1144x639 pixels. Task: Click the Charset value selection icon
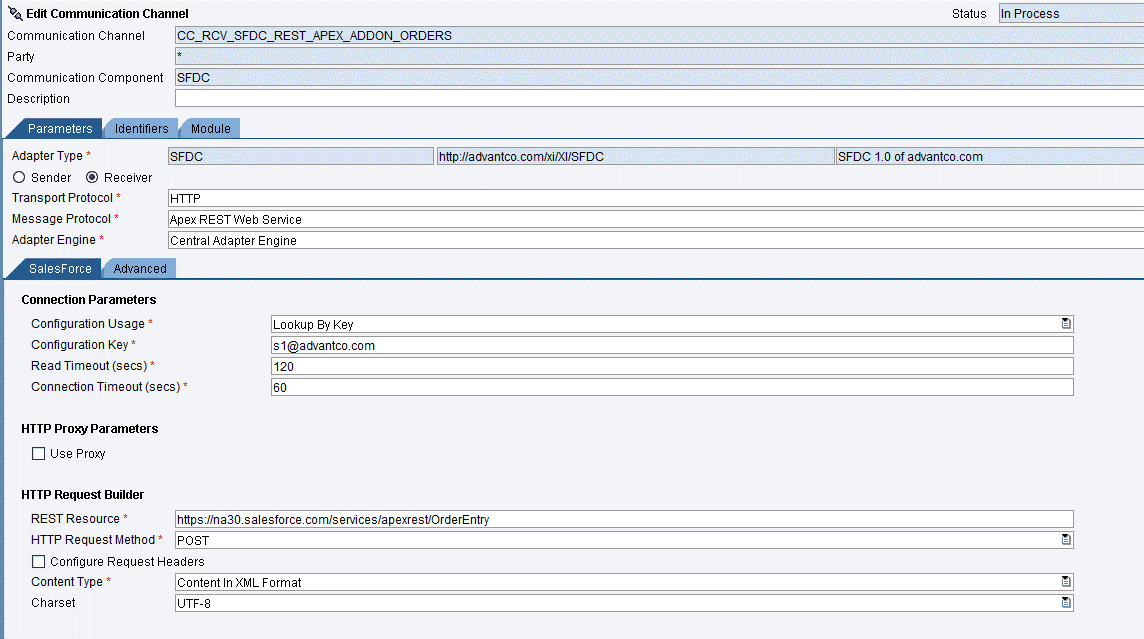point(1066,602)
